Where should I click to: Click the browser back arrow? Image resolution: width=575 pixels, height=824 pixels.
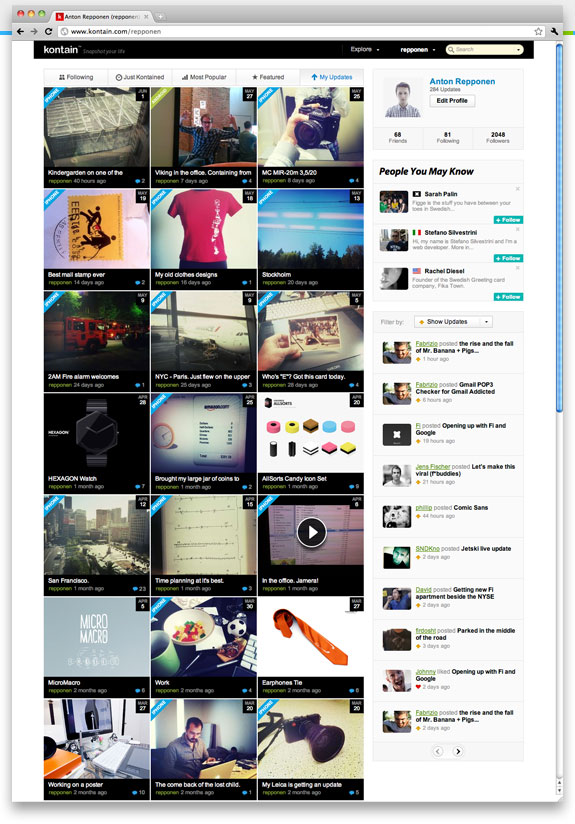click(x=20, y=32)
